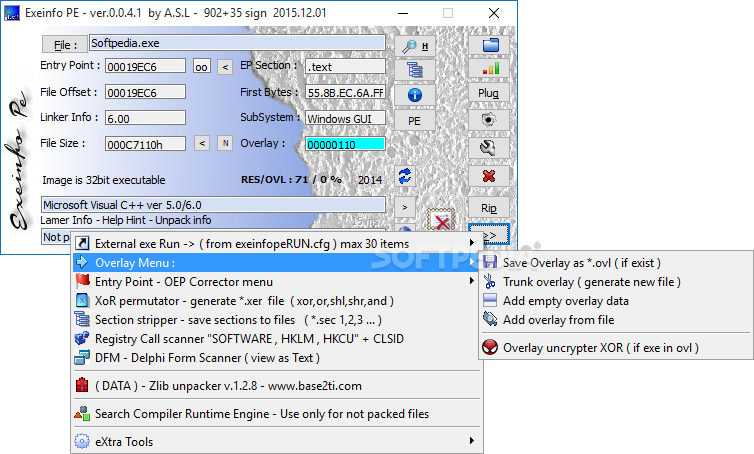
Task: Click the red X exit icon
Action: 489,176
